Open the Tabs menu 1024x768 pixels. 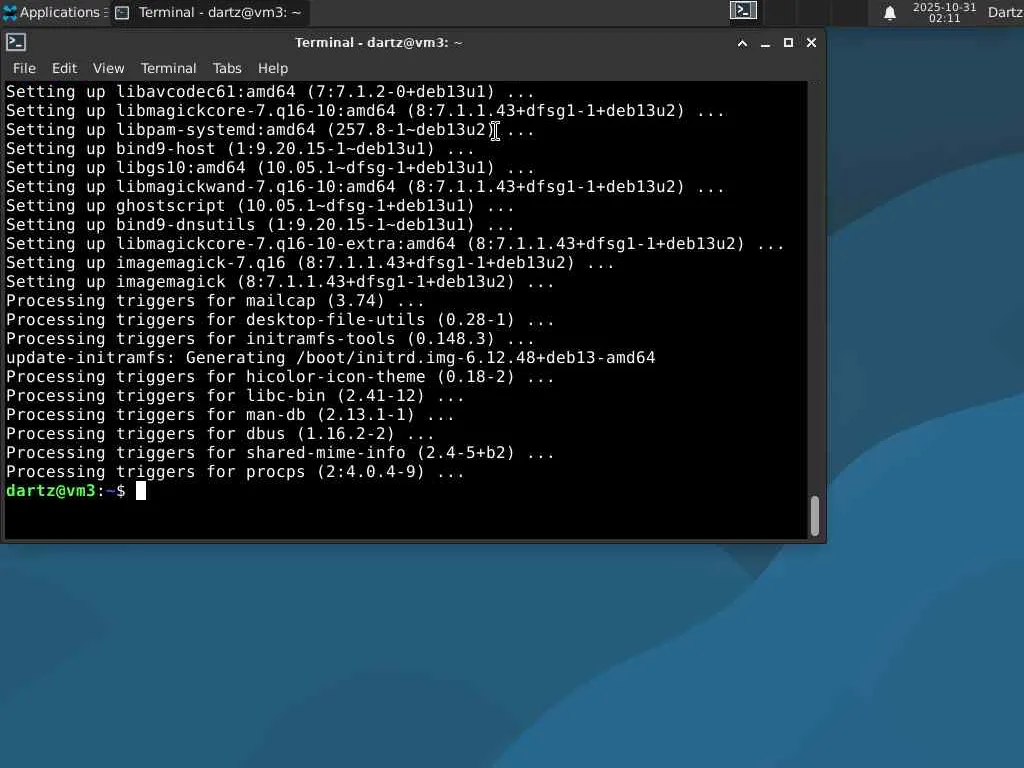pos(227,68)
